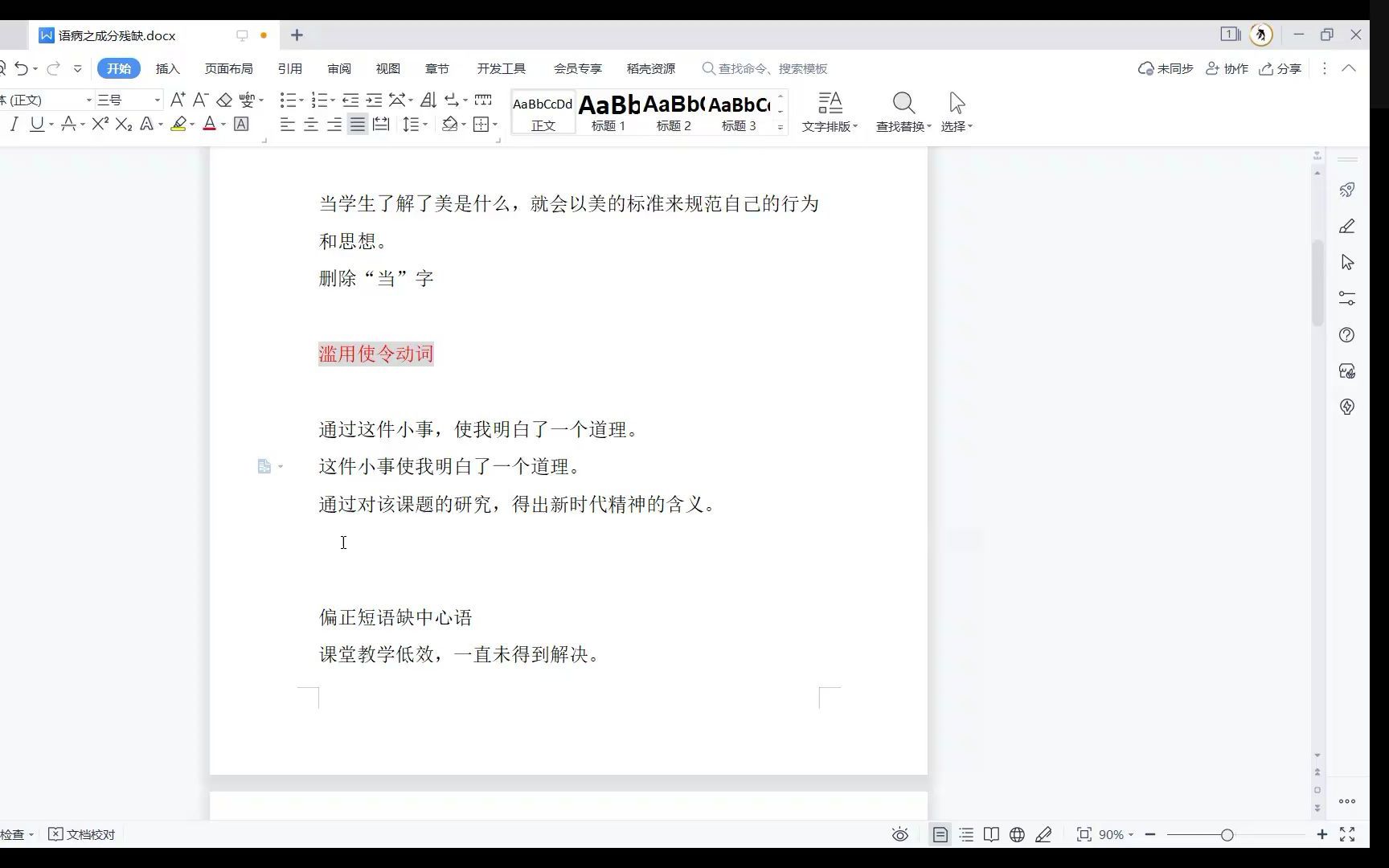Viewport: 1389px width, 868px height.
Task: Switch to outline view icon
Action: click(x=966, y=834)
